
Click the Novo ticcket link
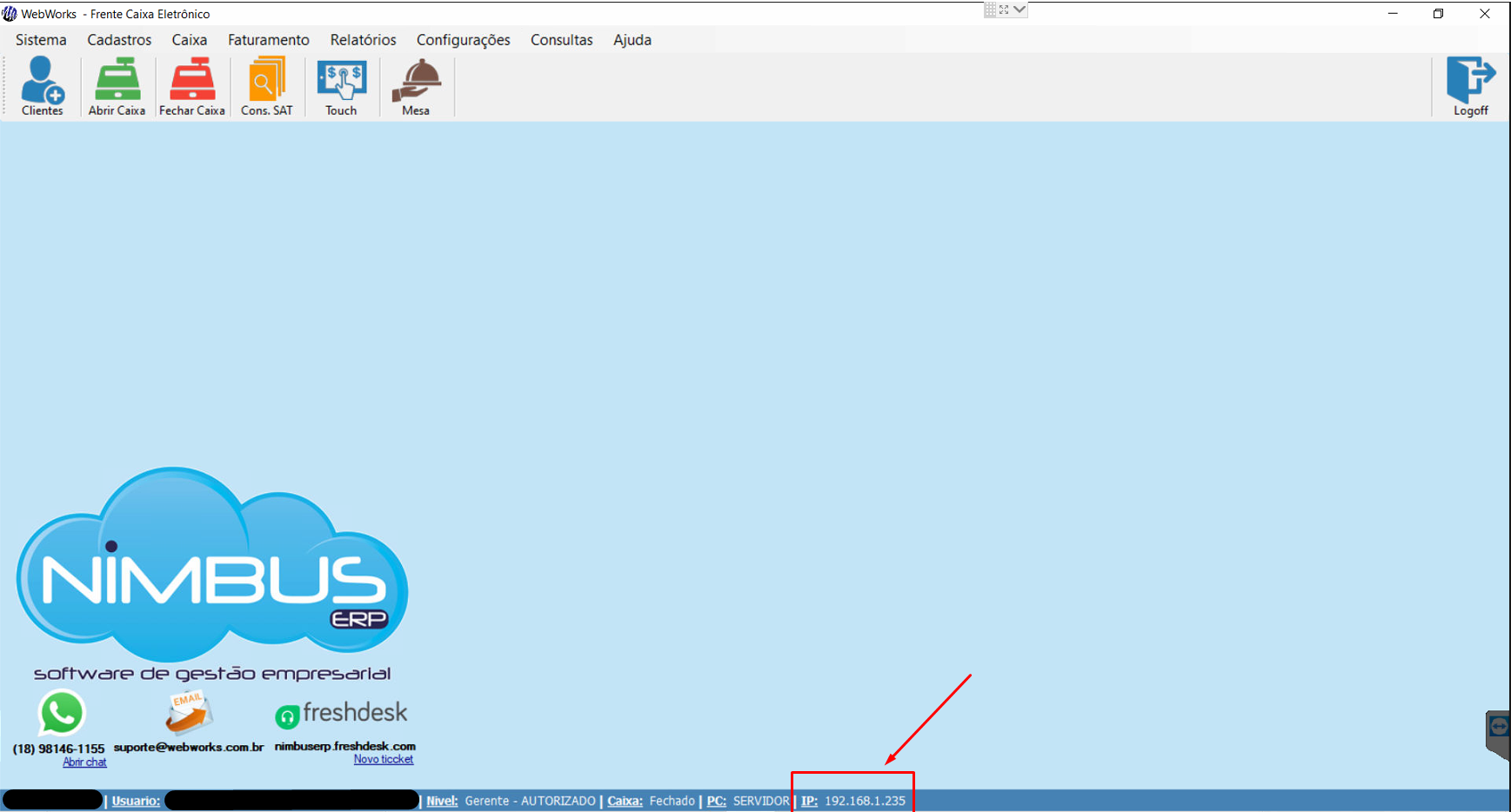point(384,759)
